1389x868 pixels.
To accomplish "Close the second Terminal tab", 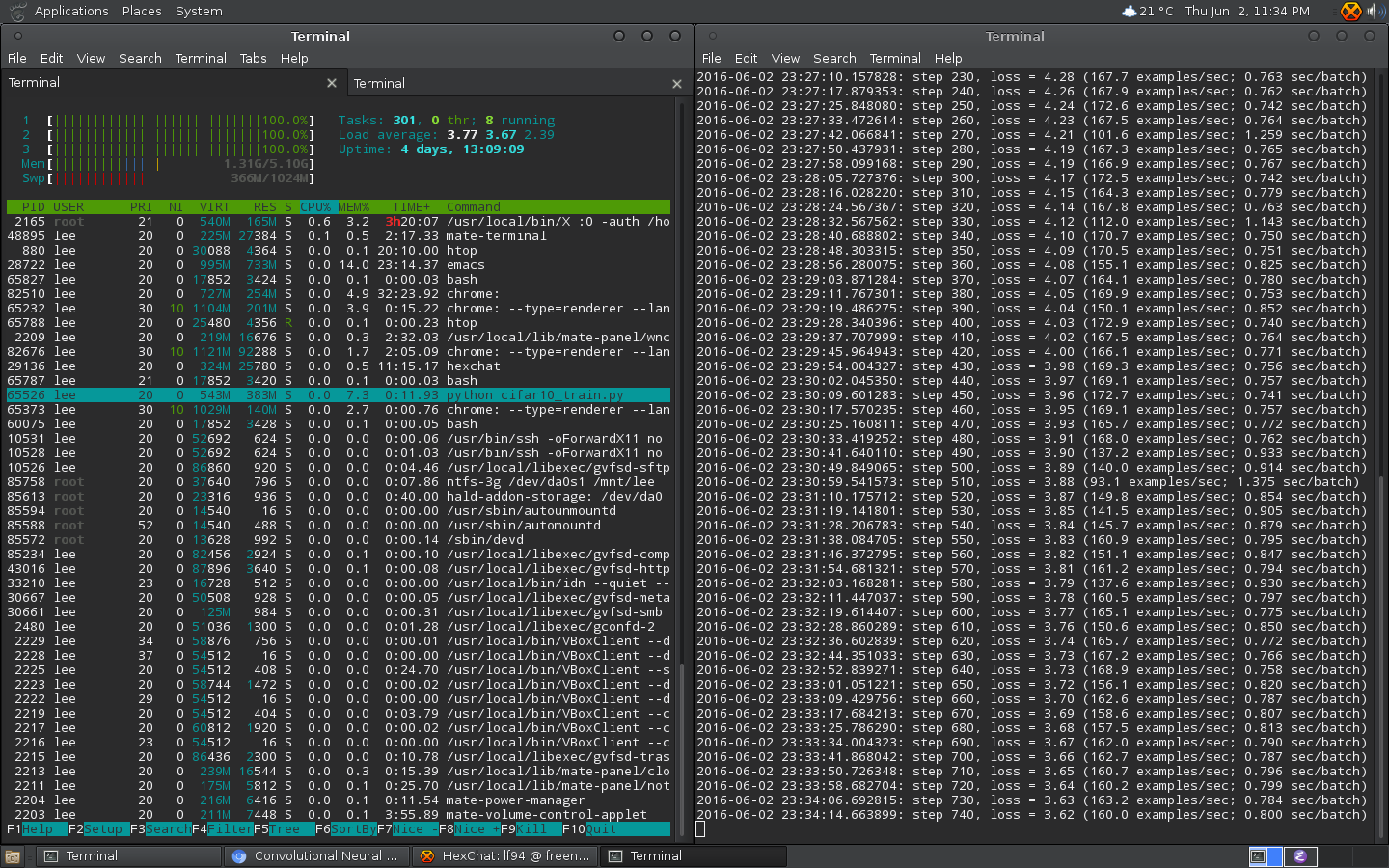I will (x=677, y=84).
